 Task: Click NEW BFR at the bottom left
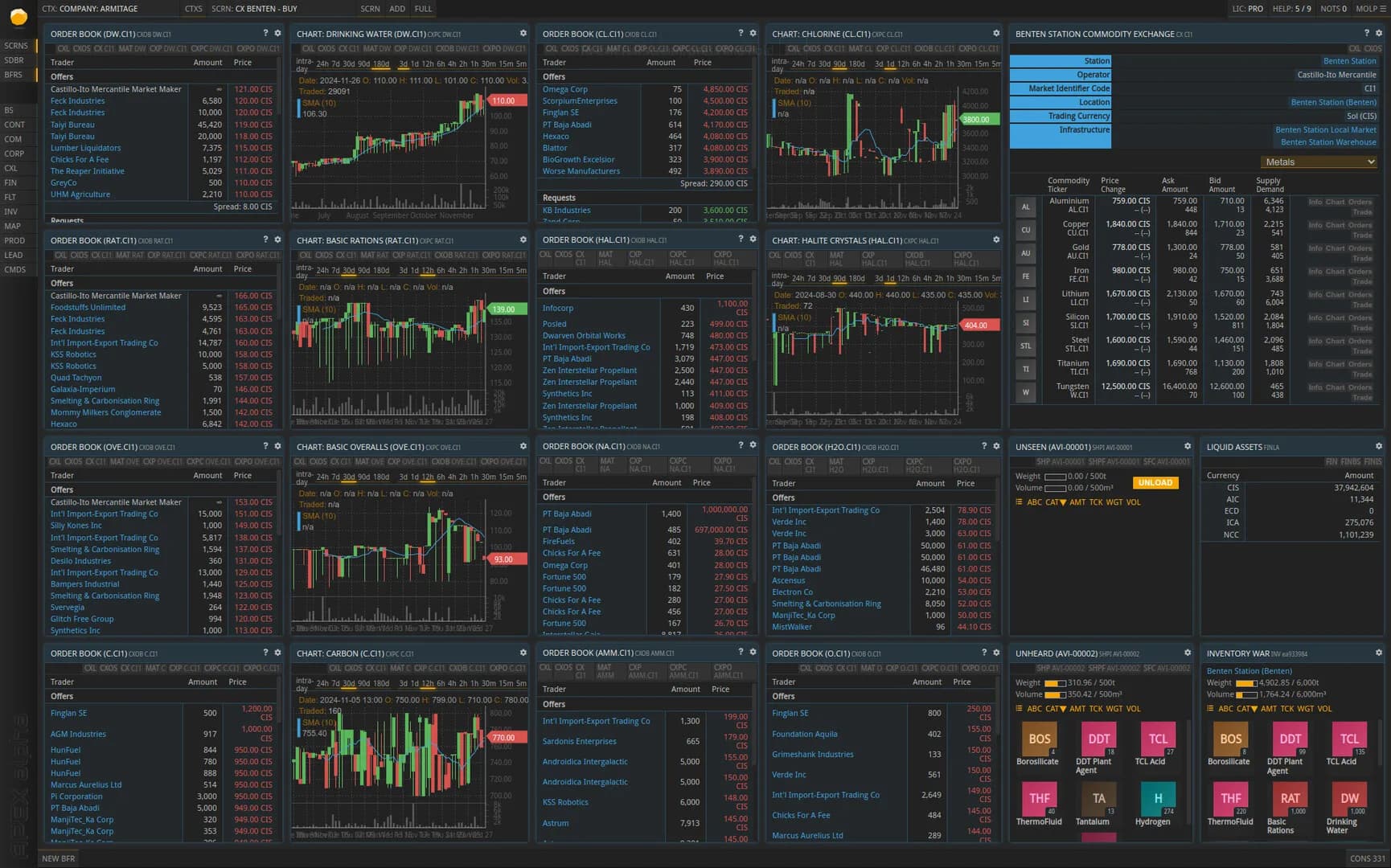pyautogui.click(x=58, y=858)
